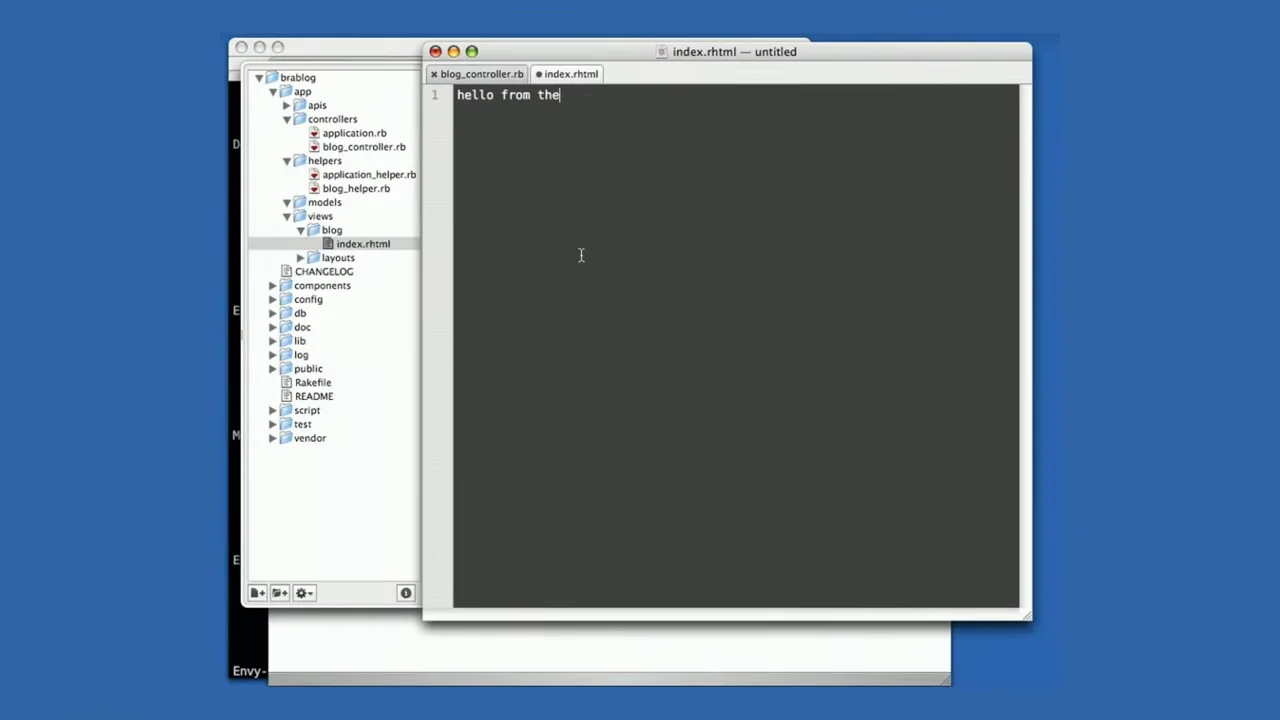Click the Ruby file icon beside application.rb
Viewport: 1280px width, 720px height.
point(314,133)
